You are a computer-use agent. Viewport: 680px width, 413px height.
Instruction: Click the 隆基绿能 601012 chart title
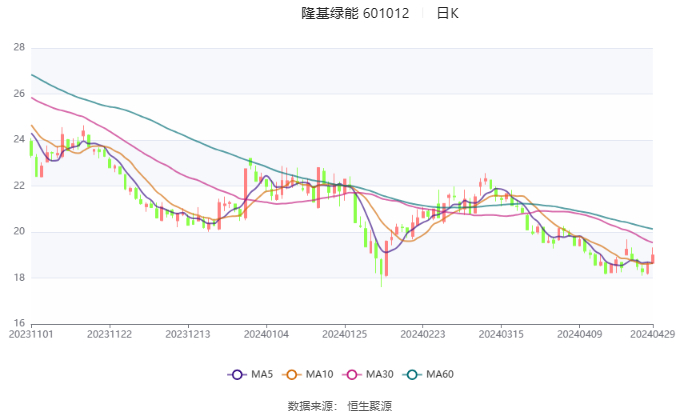pyautogui.click(x=356, y=14)
